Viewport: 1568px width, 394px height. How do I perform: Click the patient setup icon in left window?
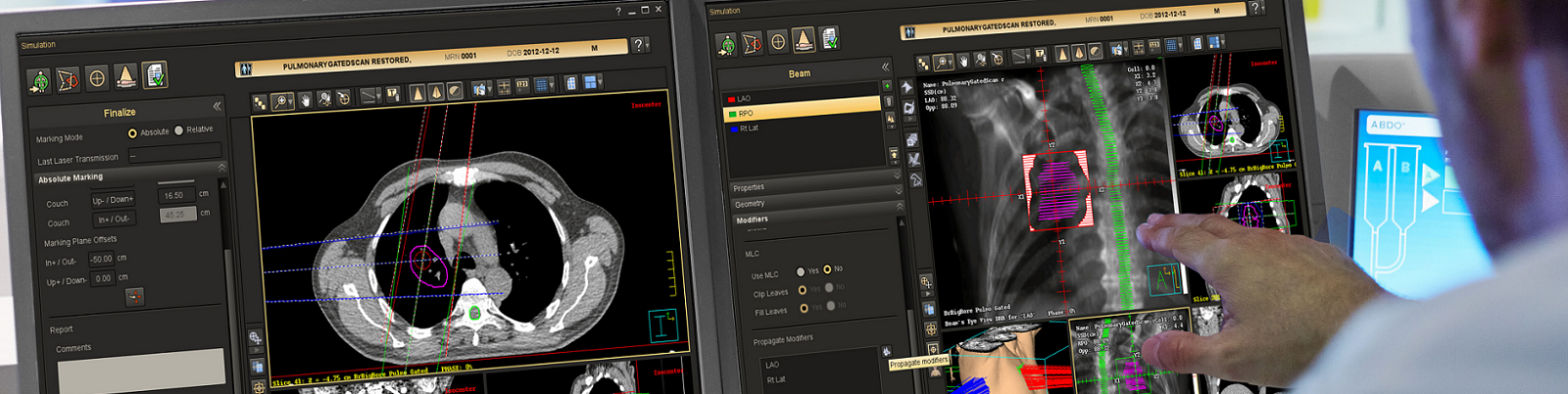point(38,80)
